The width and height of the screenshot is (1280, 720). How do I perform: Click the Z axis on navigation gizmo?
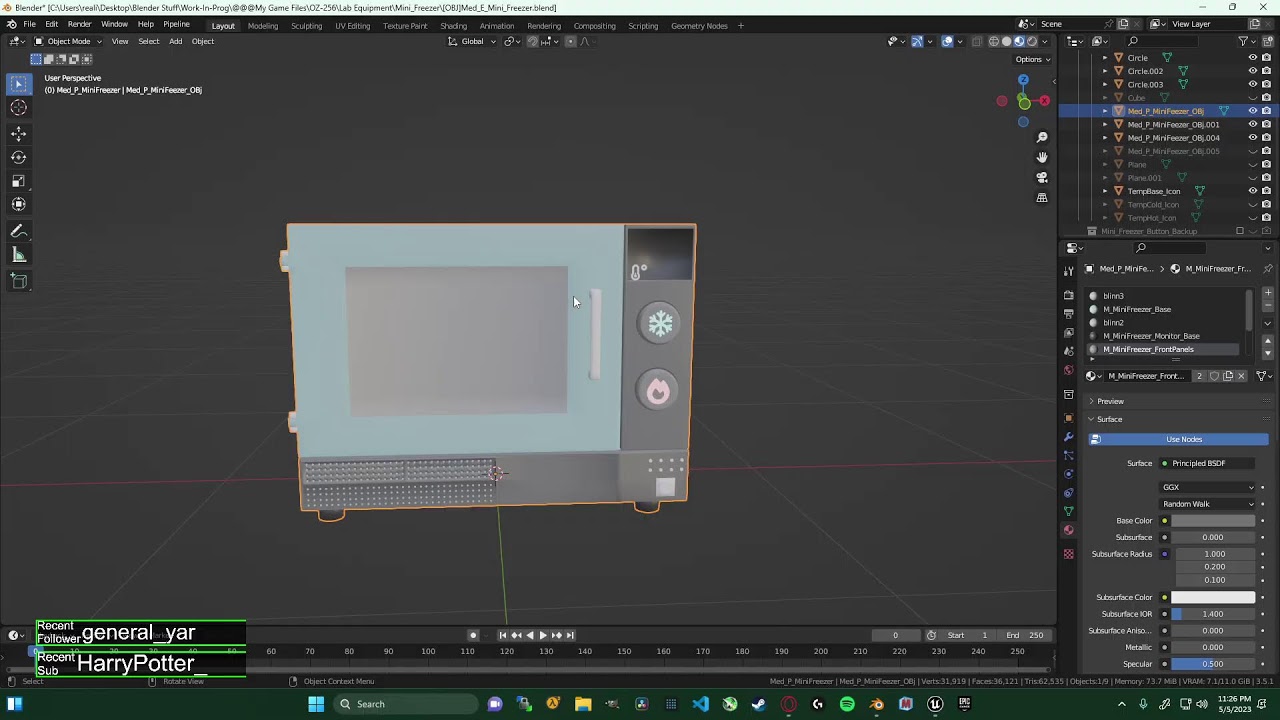[x=1023, y=80]
